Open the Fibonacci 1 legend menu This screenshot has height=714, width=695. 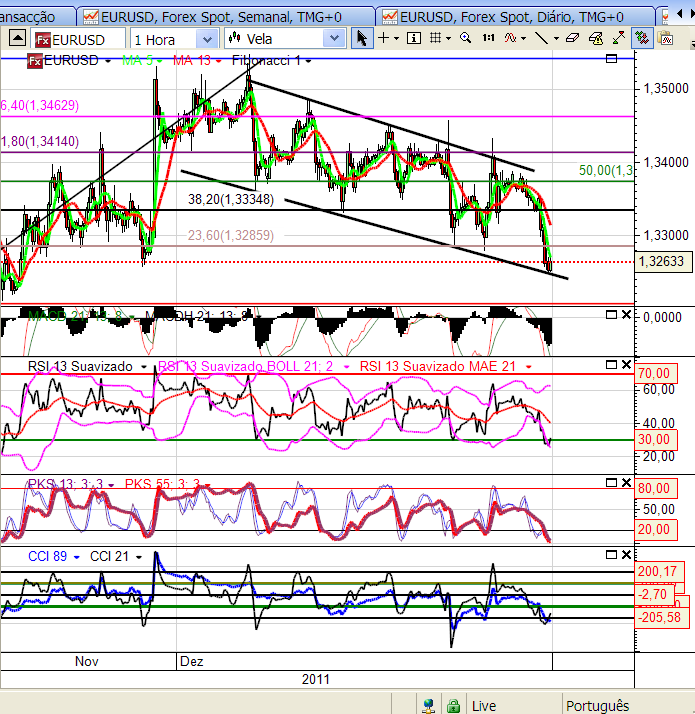(x=308, y=61)
